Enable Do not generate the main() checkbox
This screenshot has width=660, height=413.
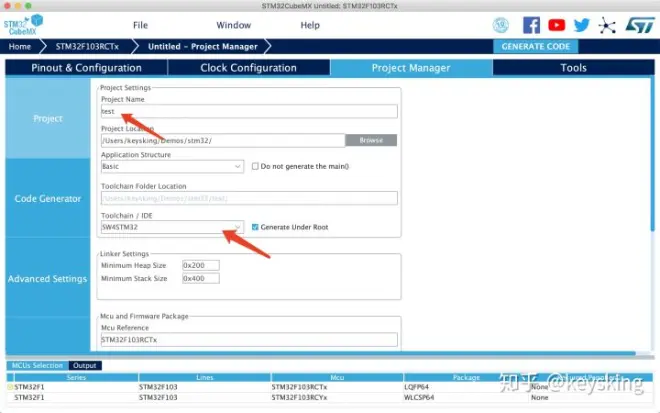tap(255, 166)
